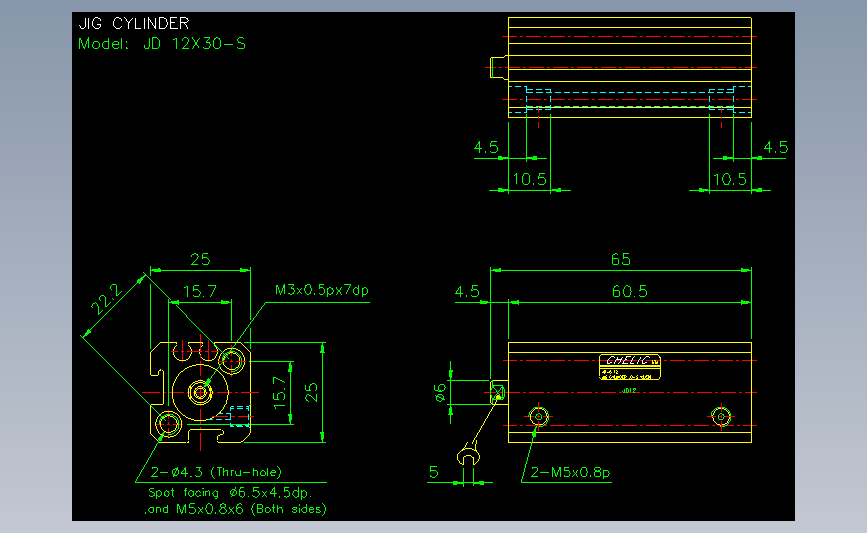Select the "2-M5x0.8p" port callout
The image size is (867, 533).
pos(570,472)
